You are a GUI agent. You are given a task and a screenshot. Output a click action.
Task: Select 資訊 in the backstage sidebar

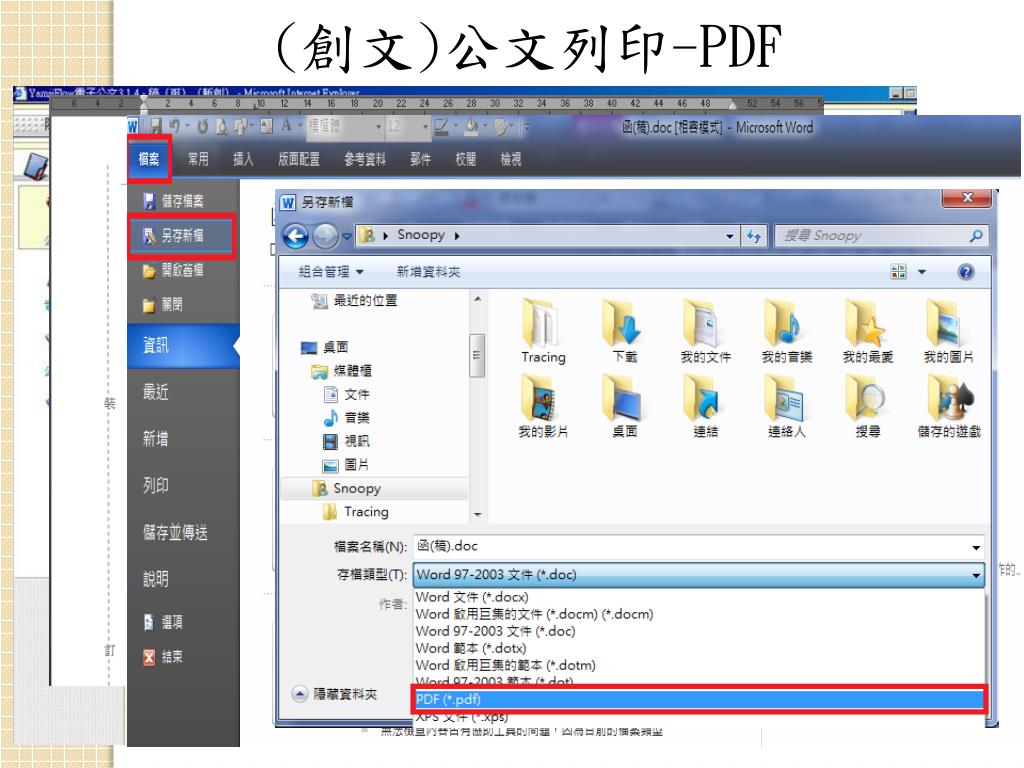pyautogui.click(x=184, y=345)
